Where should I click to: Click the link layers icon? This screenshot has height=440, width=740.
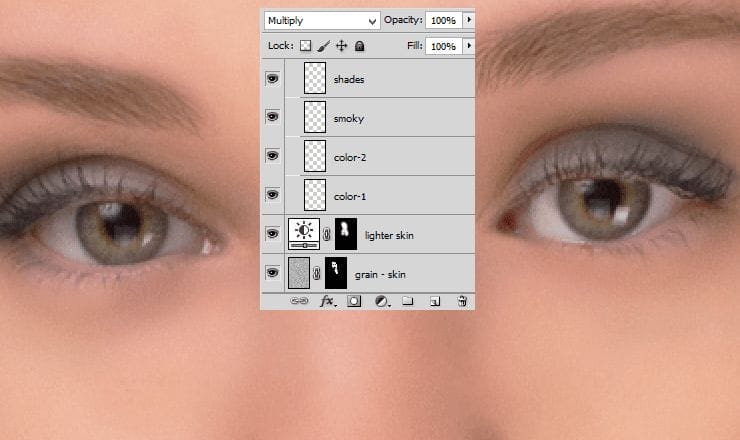click(x=299, y=300)
